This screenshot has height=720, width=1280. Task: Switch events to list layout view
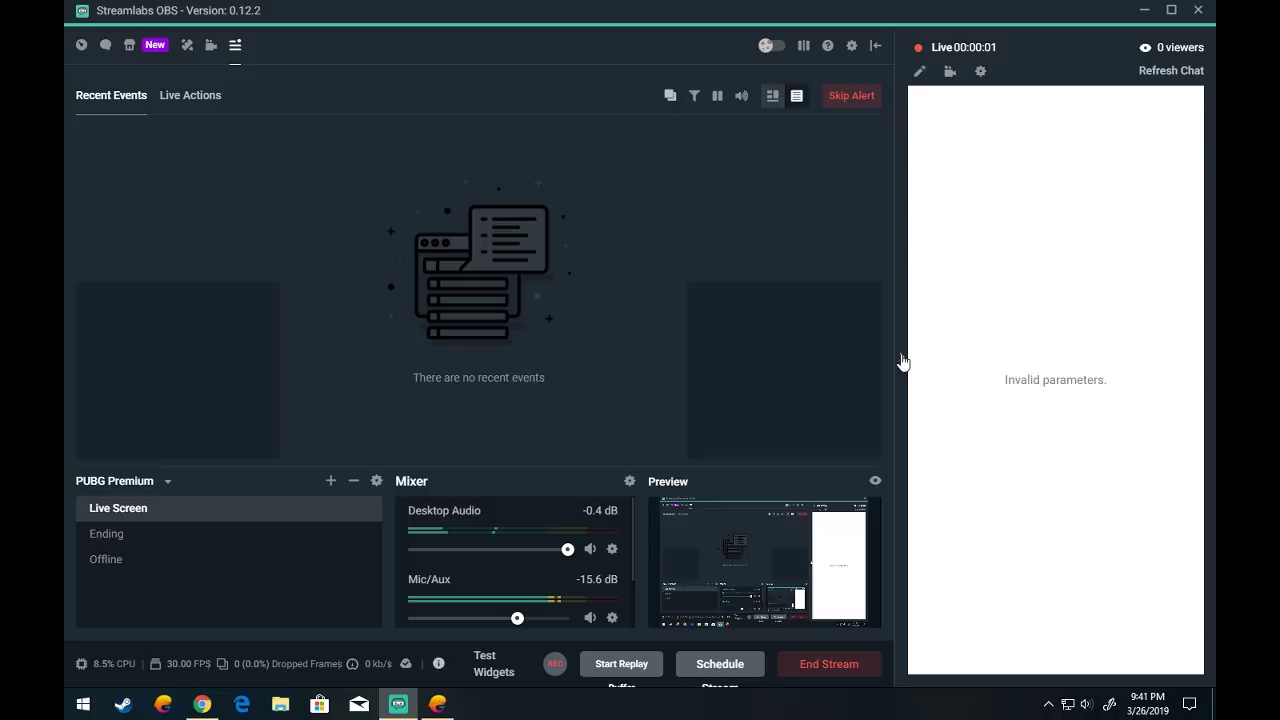coord(797,95)
